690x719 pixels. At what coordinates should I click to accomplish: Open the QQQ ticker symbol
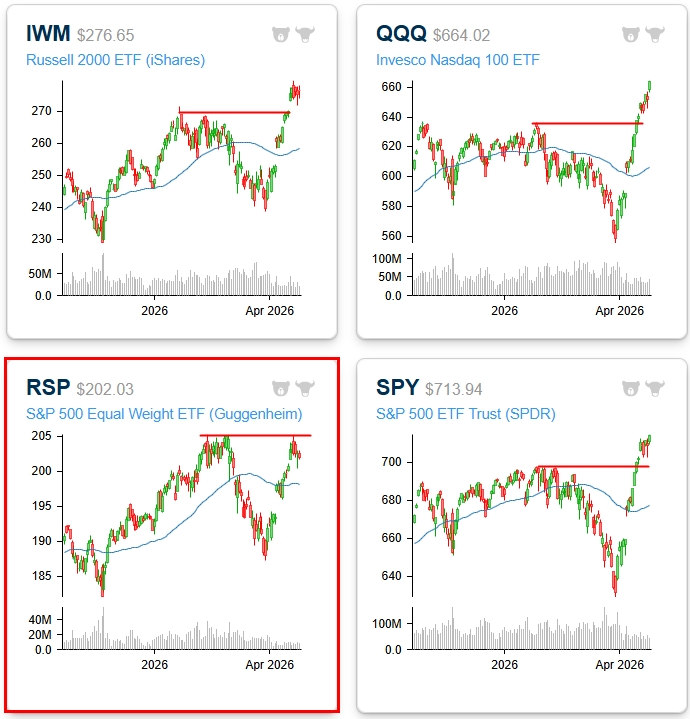pos(400,35)
